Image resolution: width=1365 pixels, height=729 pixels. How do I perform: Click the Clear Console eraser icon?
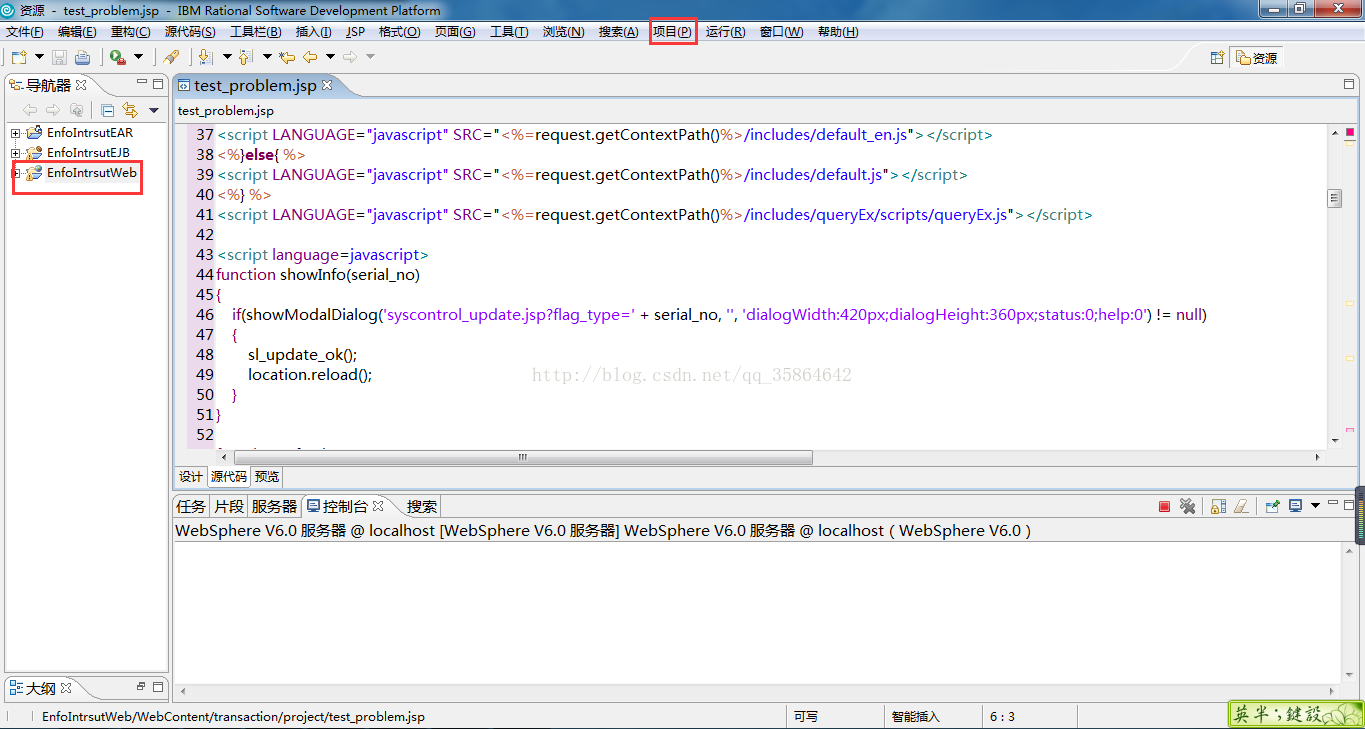(x=1240, y=507)
